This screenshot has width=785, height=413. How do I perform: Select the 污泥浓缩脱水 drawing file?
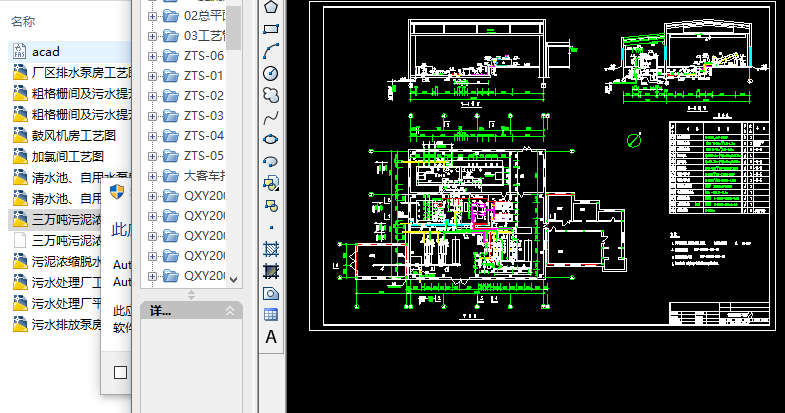[55, 261]
